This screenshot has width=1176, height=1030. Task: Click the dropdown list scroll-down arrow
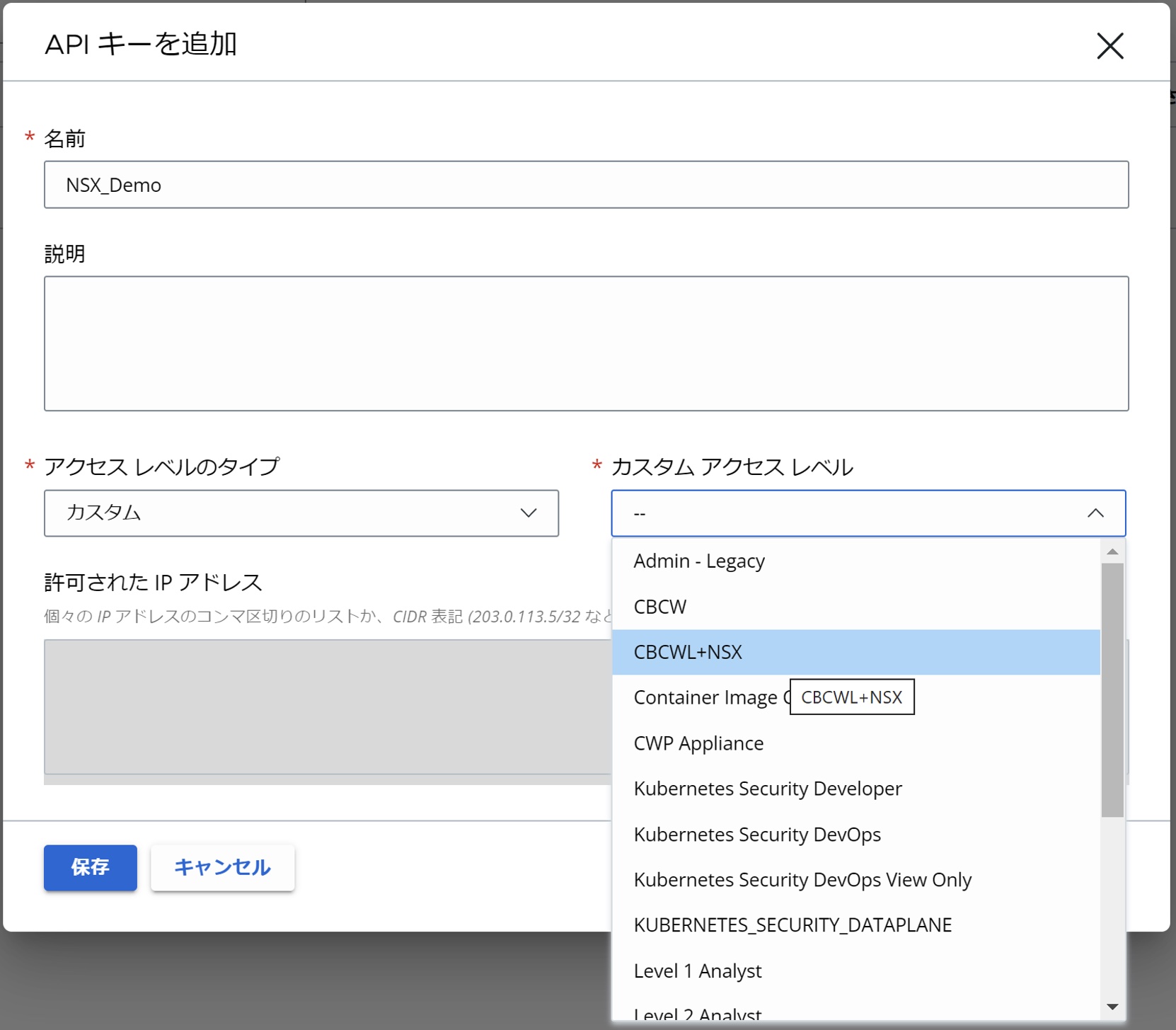pos(1112,1007)
